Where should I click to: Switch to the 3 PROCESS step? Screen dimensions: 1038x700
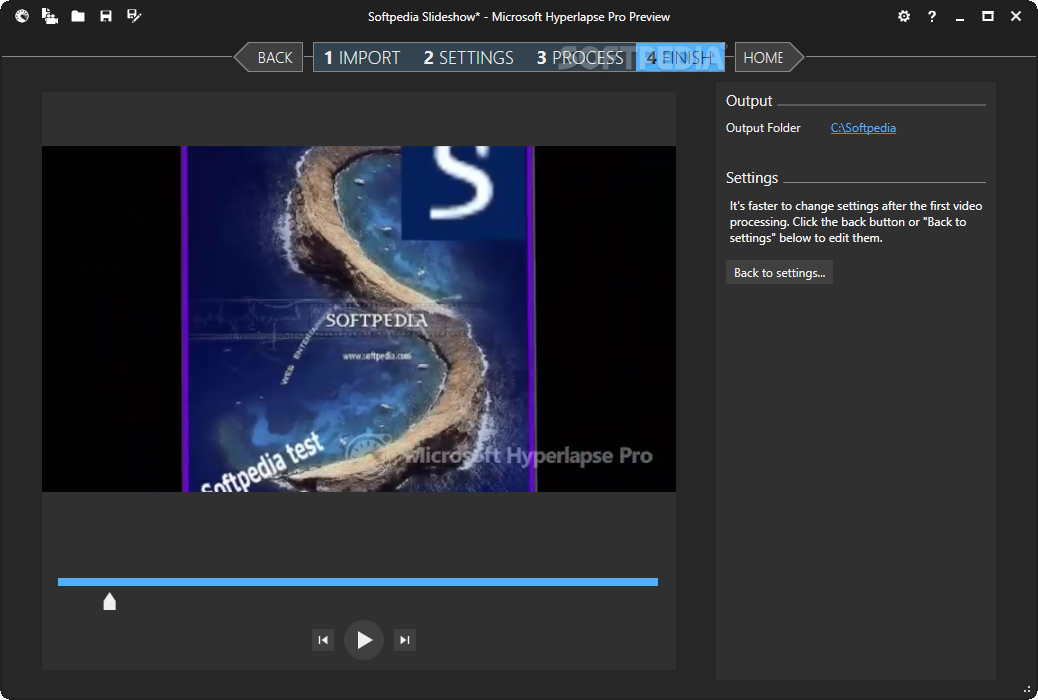[580, 58]
